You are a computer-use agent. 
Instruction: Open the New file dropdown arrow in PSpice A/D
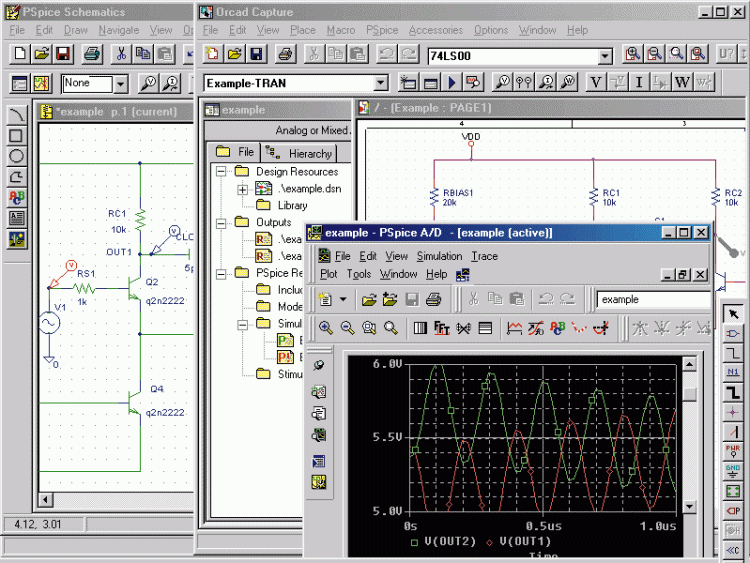tap(343, 299)
